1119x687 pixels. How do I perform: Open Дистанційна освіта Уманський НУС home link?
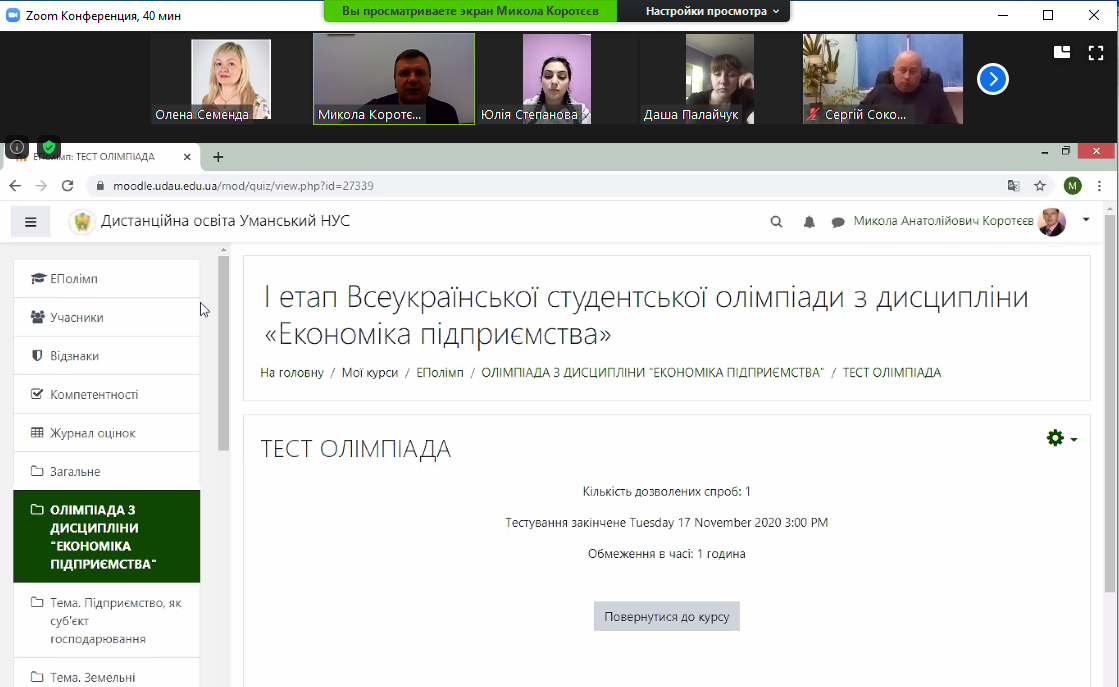[226, 221]
